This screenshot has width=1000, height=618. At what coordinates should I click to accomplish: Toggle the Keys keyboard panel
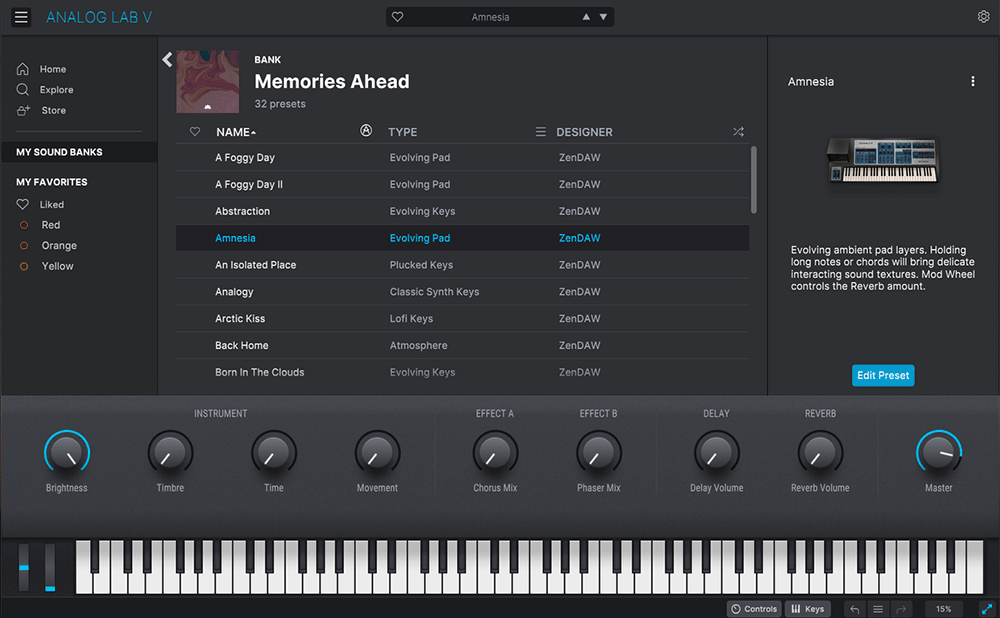[808, 609]
